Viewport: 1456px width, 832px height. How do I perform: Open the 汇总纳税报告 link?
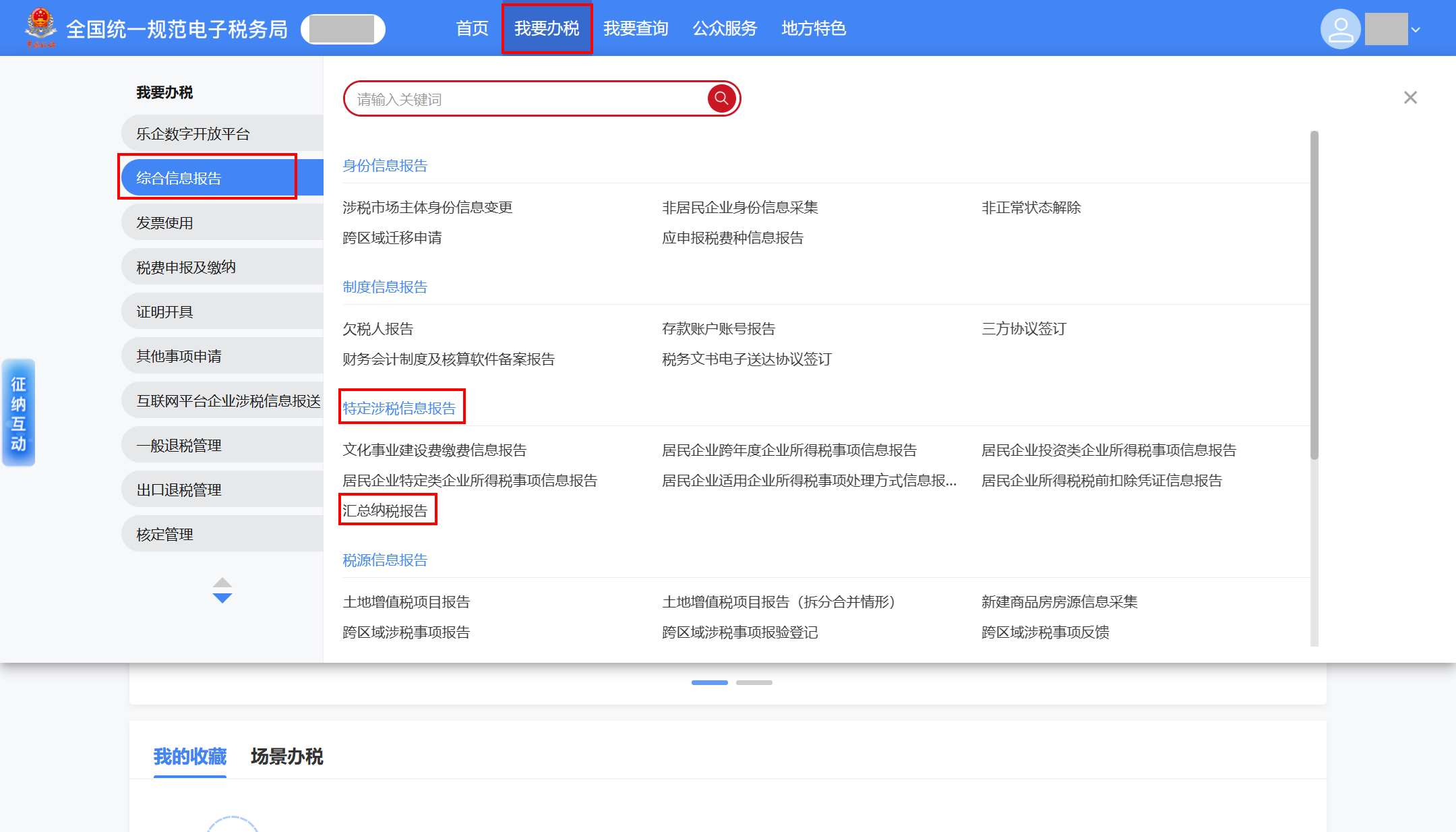[385, 510]
